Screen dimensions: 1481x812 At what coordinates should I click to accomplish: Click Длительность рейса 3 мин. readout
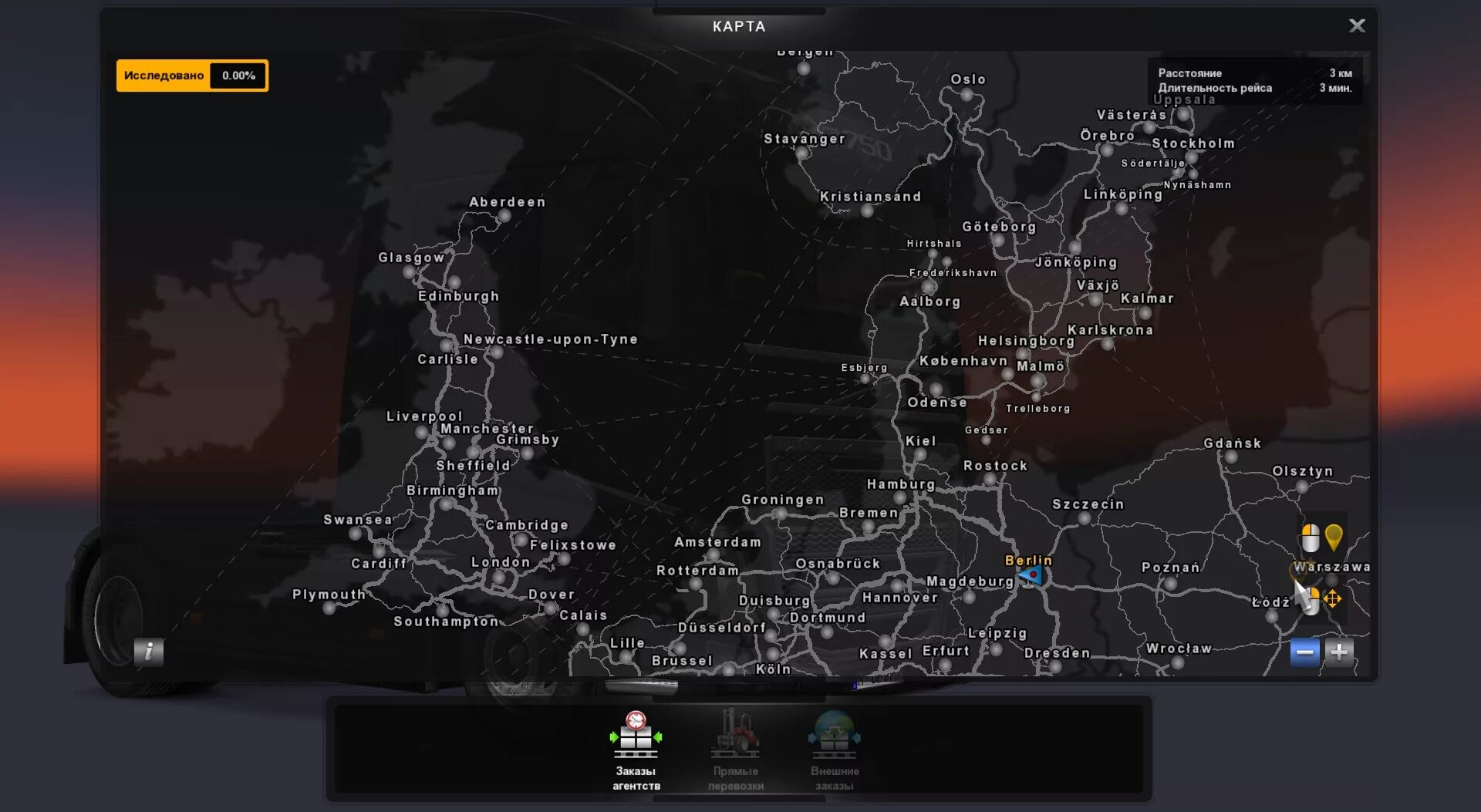tap(1255, 88)
